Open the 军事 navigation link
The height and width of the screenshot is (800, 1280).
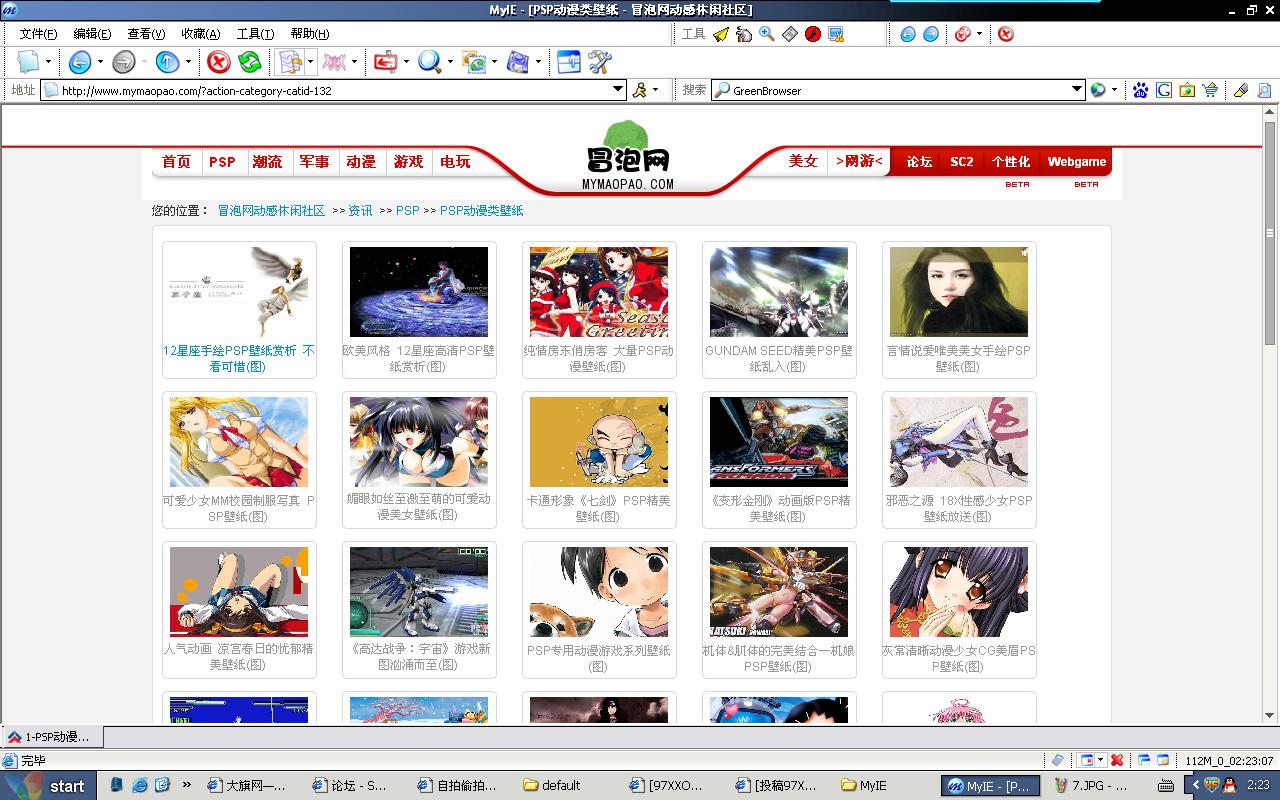coord(314,162)
